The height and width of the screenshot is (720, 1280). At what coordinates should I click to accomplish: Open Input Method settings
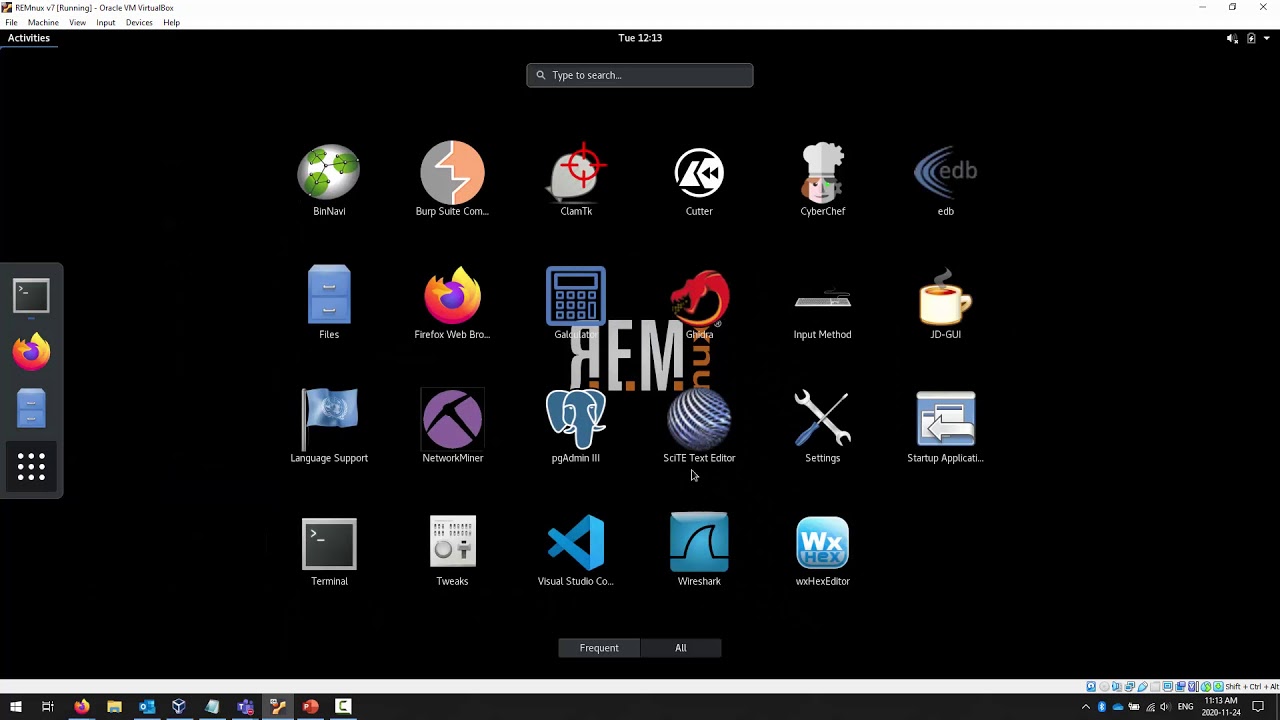click(822, 303)
